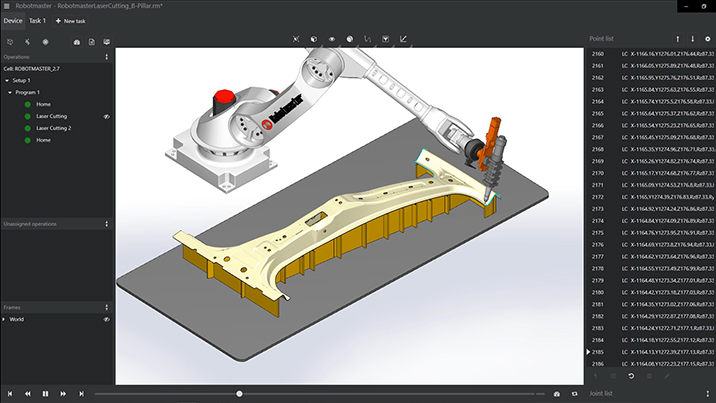This screenshot has width=716, height=403.
Task: Toggle visibility eye of Laser Cutting
Action: pos(106,117)
